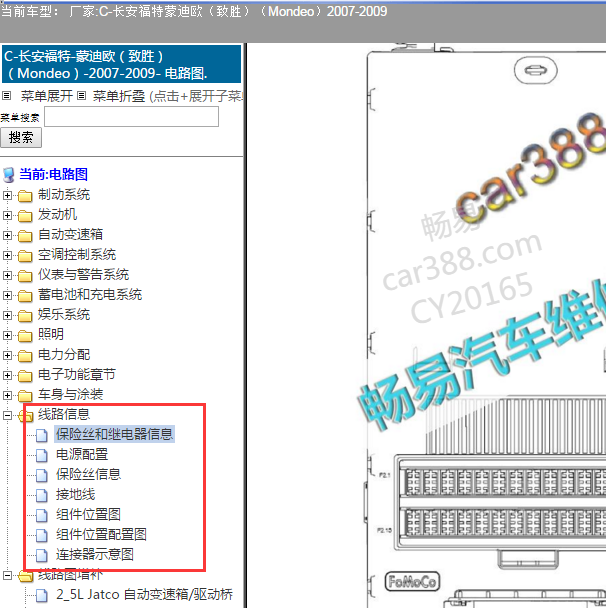Click the 菜单展开 expand-all icon
606x608 pixels.
[7, 95]
